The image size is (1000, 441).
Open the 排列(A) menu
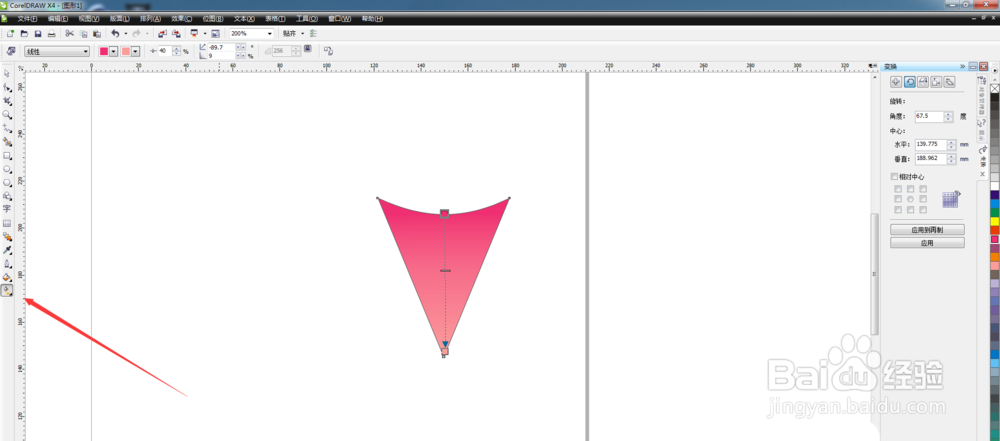(151, 19)
